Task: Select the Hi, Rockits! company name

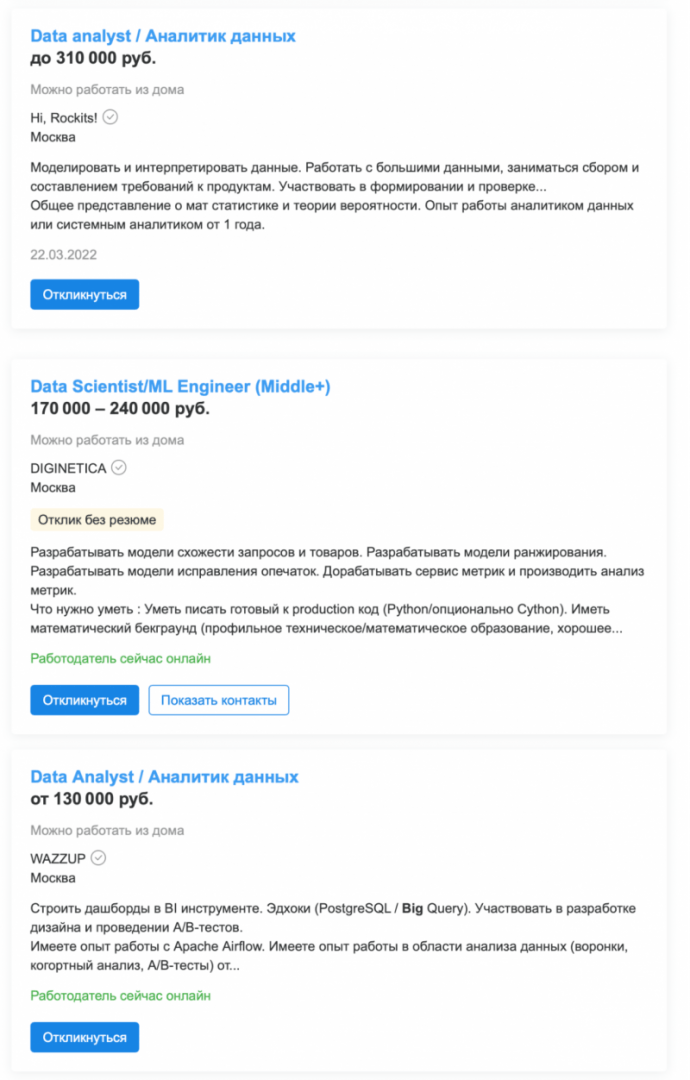Action: point(64,117)
